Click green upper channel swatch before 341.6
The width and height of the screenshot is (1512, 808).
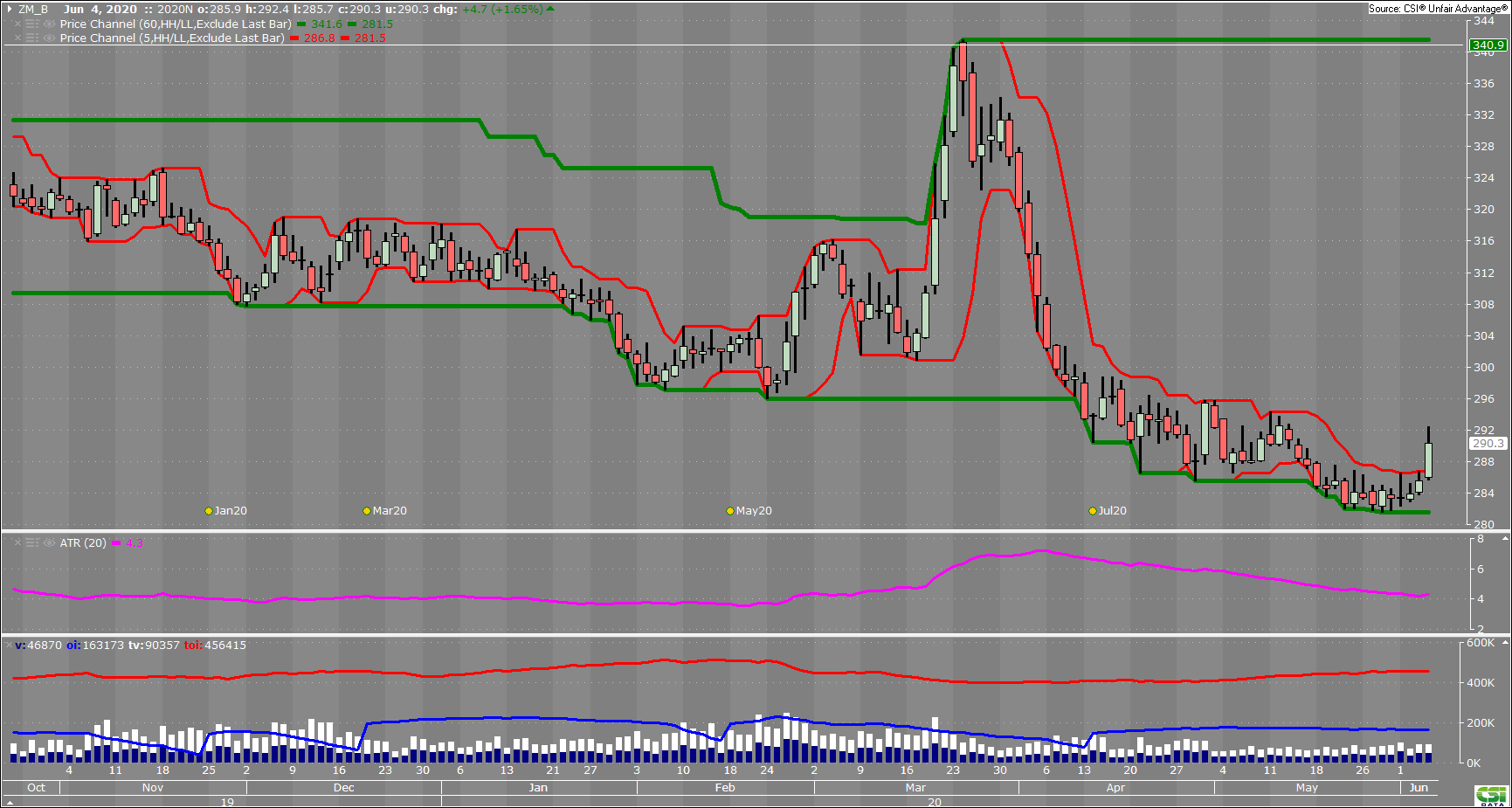coord(301,24)
